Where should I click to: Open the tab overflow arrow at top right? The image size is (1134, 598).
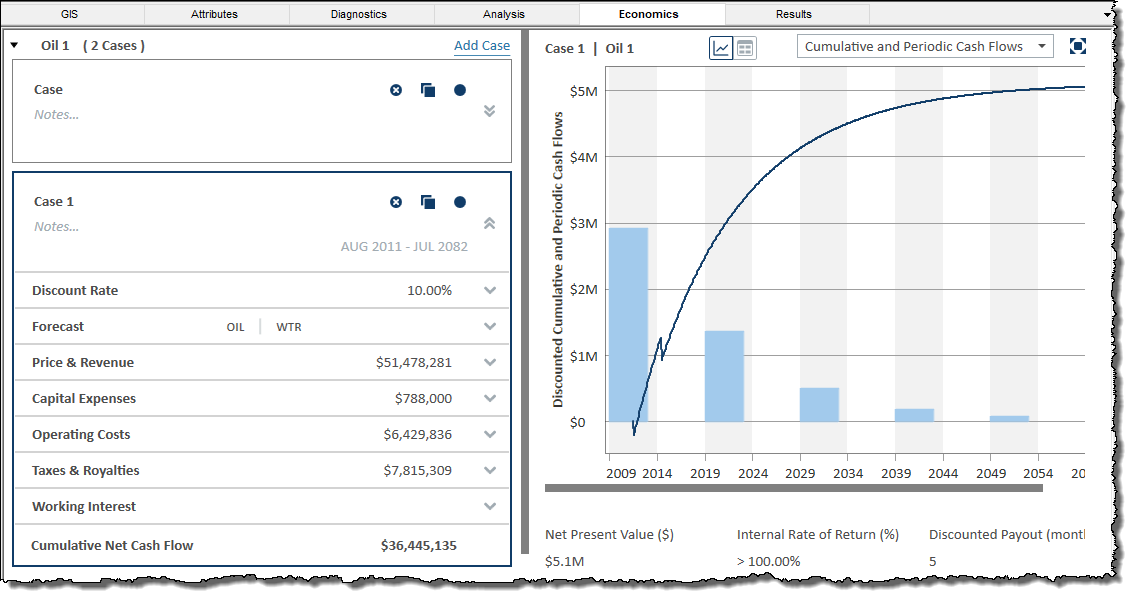pos(1107,15)
